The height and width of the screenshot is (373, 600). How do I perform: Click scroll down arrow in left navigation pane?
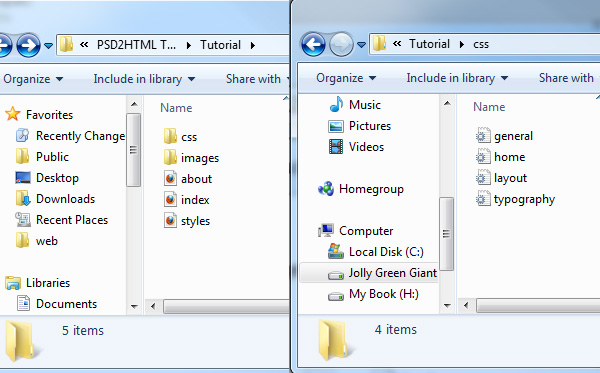click(134, 306)
